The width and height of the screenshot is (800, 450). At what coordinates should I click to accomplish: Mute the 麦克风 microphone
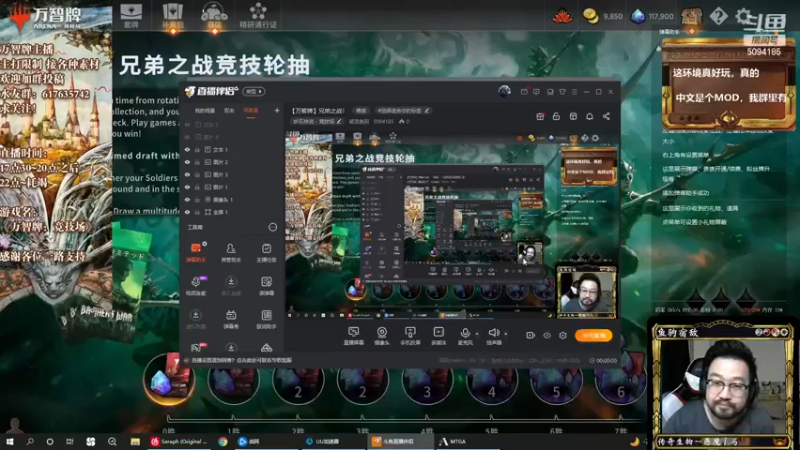coord(465,336)
